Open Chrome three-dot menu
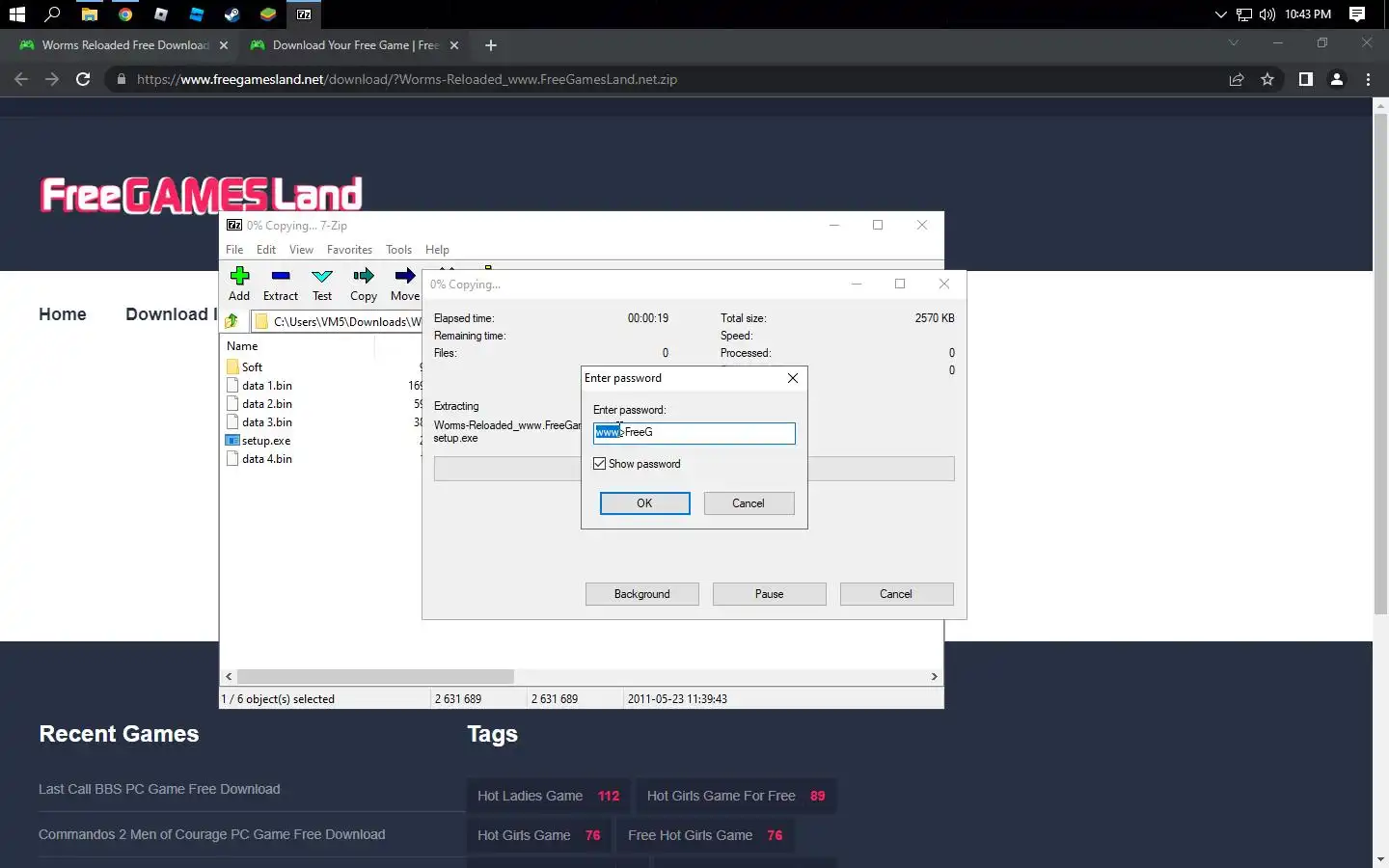Viewport: 1389px width, 868px height. (1368, 79)
